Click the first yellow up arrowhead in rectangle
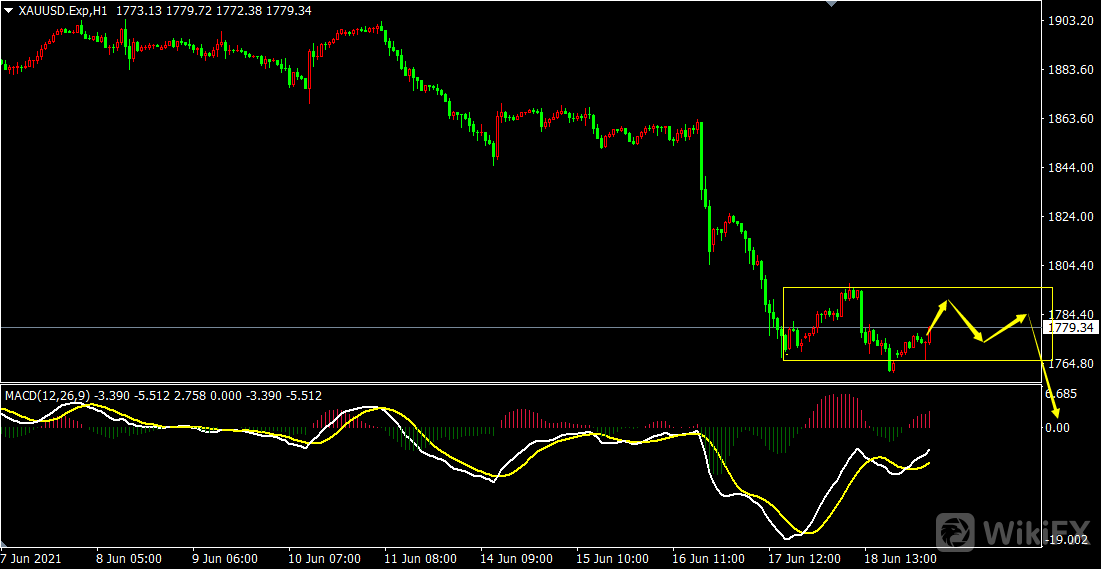The height and width of the screenshot is (569, 1101). click(x=944, y=303)
